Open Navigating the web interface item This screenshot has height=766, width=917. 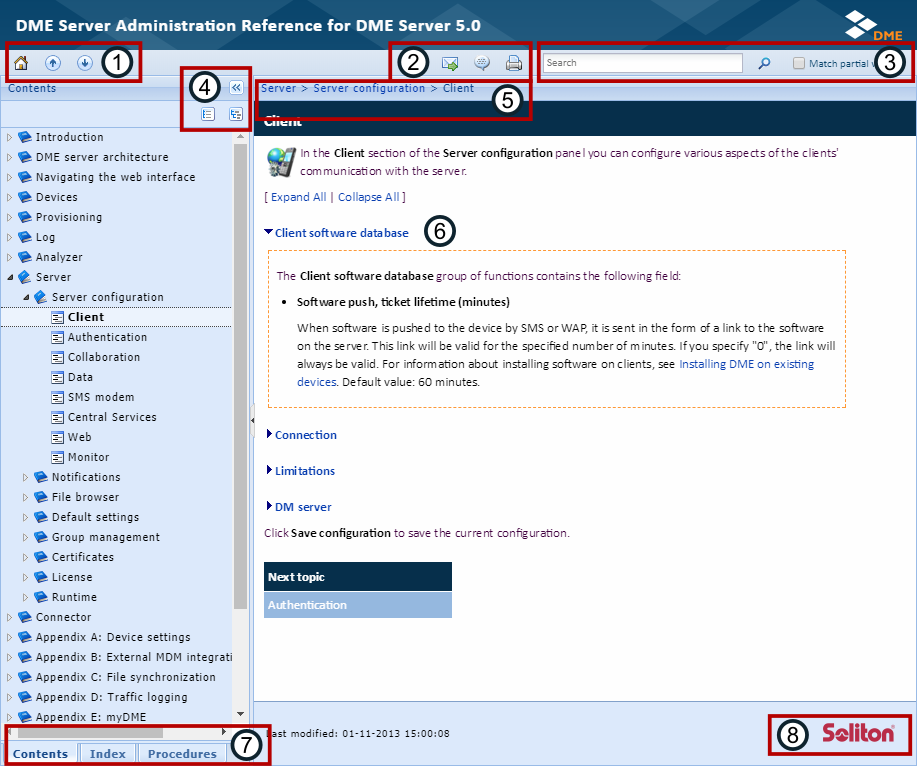click(x=115, y=177)
